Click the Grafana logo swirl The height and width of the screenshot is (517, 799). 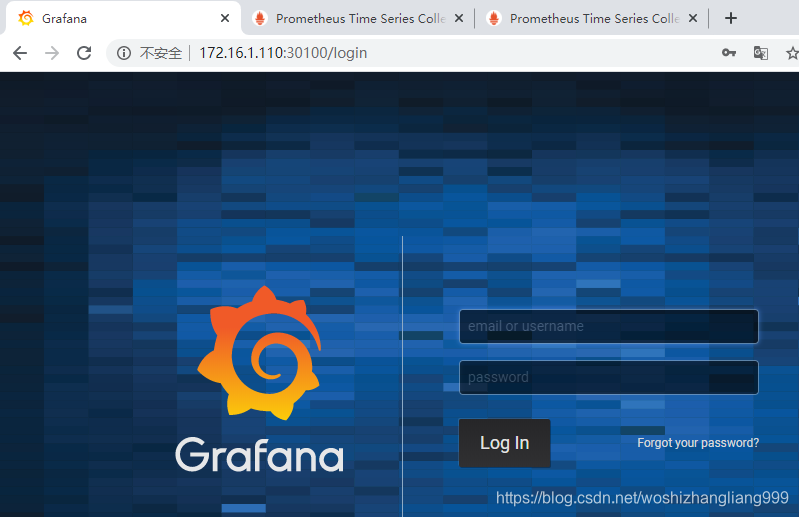pos(260,353)
